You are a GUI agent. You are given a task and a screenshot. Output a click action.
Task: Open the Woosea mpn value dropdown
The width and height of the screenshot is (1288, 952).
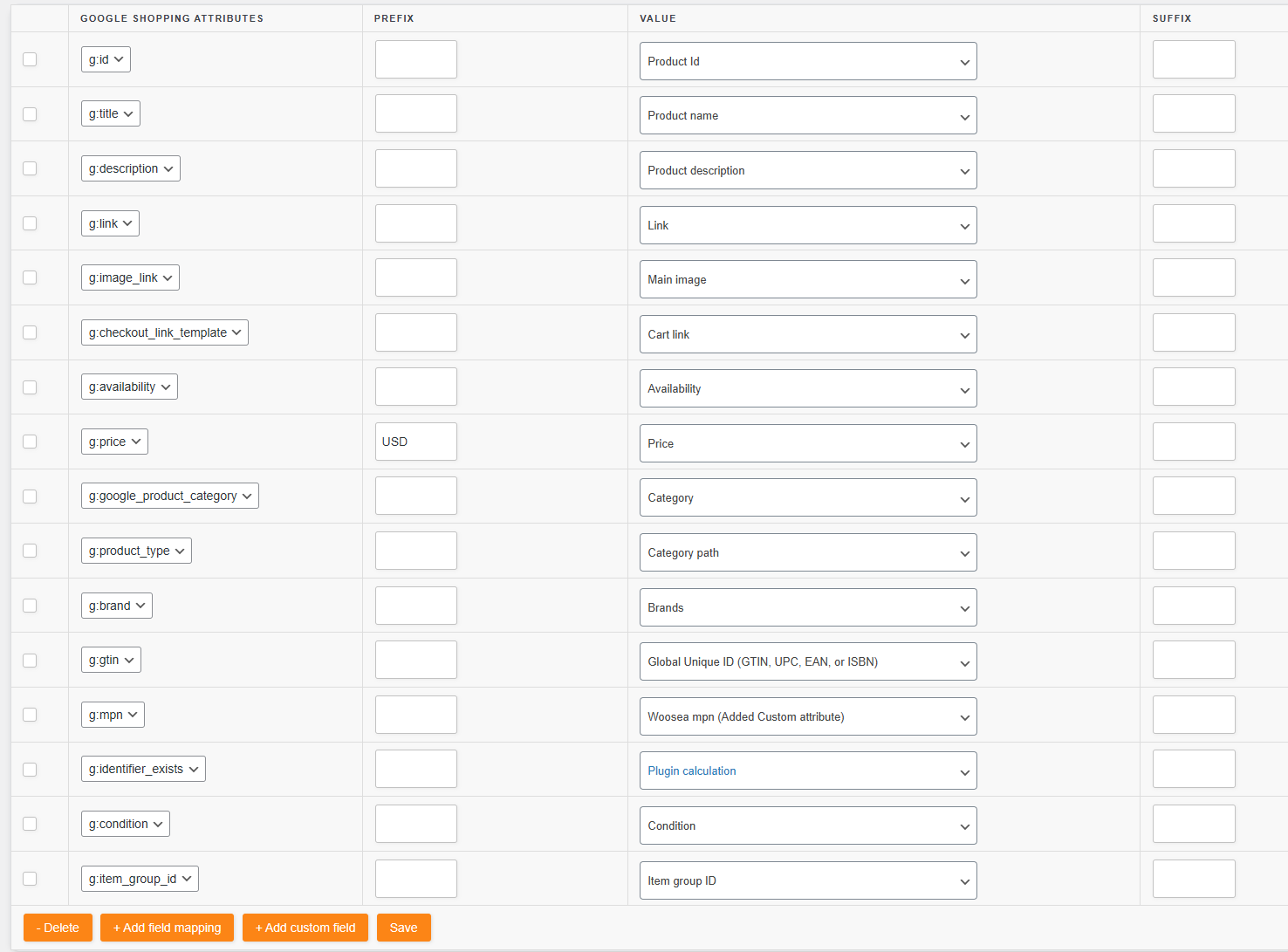click(x=807, y=716)
